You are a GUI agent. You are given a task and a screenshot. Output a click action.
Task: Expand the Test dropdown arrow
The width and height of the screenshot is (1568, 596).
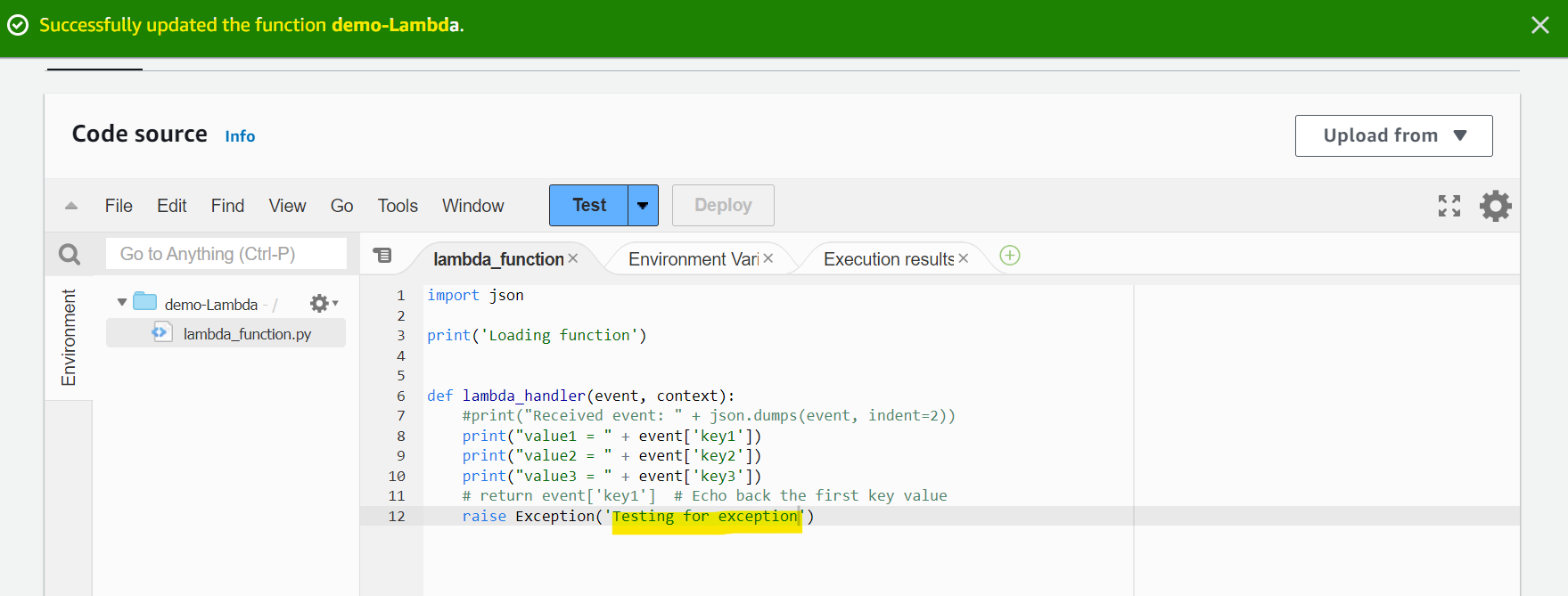pyautogui.click(x=643, y=205)
